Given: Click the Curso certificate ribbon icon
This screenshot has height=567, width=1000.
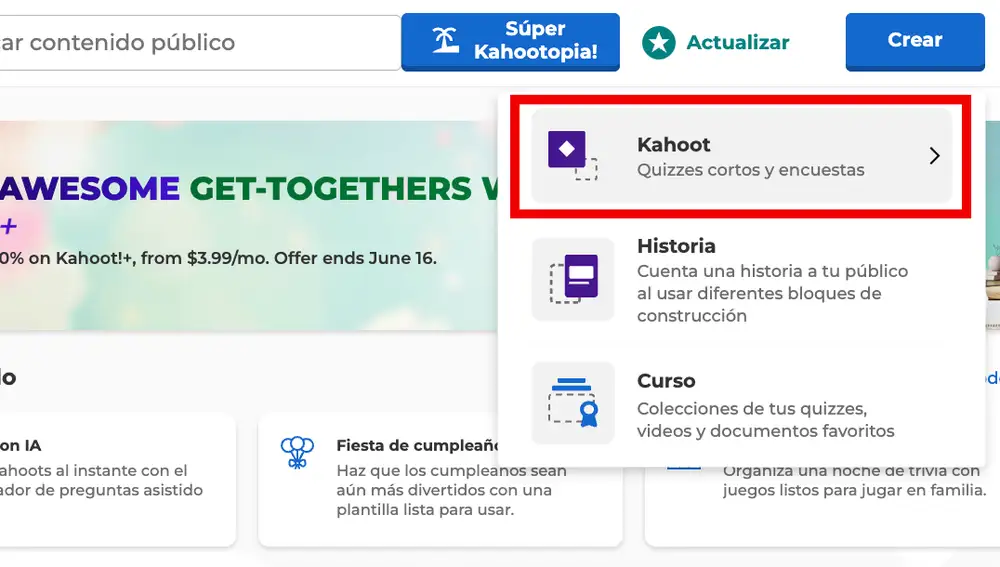Looking at the screenshot, I should pyautogui.click(x=573, y=403).
